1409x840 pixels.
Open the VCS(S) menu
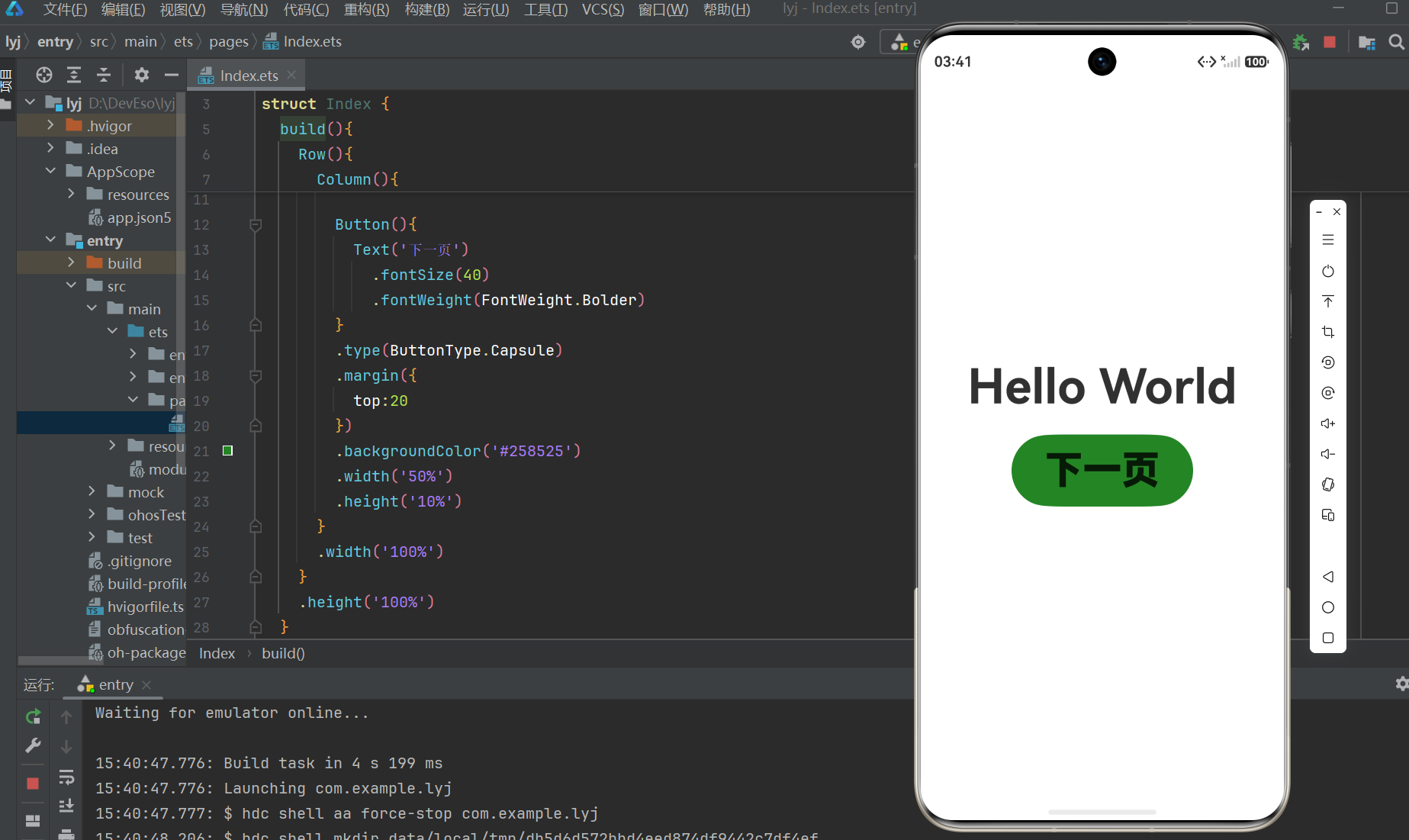coord(603,9)
